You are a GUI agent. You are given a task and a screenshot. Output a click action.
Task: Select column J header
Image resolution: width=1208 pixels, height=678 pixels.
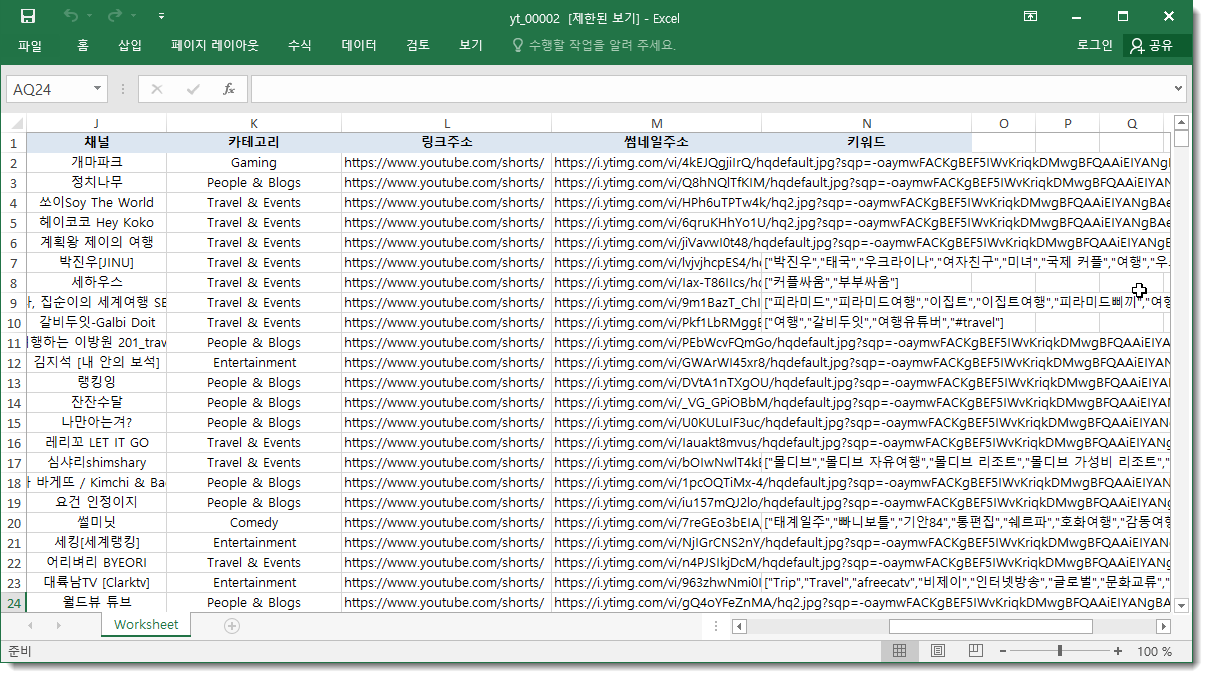[x=96, y=123]
